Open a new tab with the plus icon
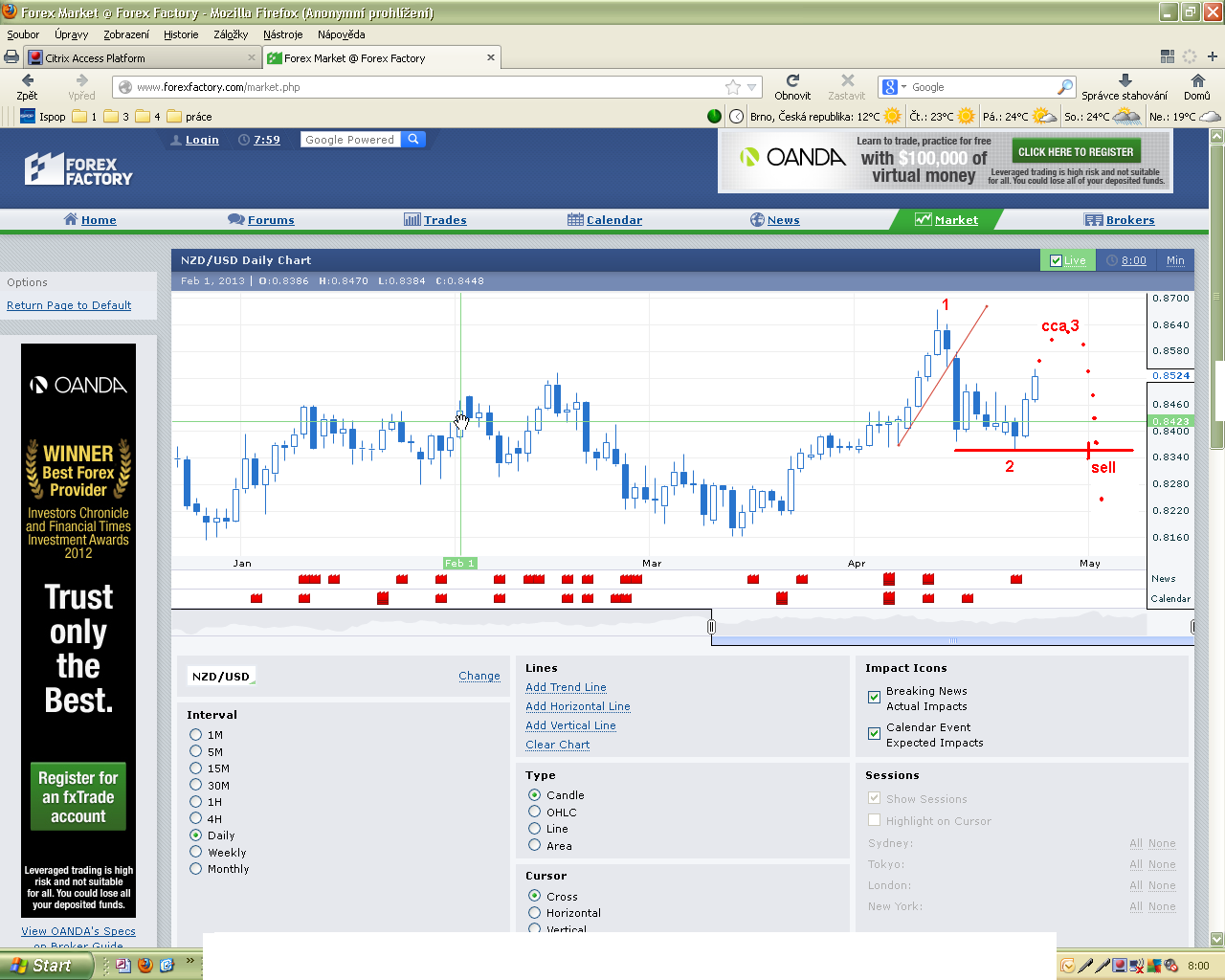 pos(1212,56)
